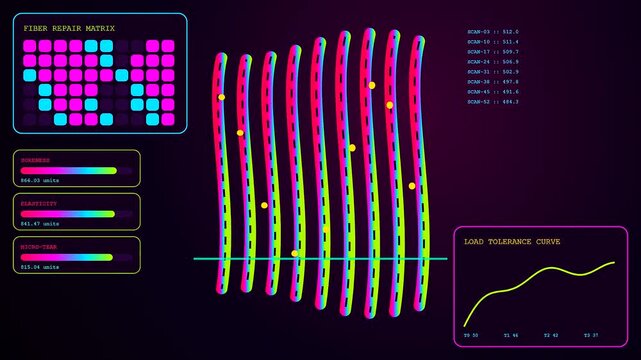Select the SCAN-17 :: 509.7 row
Image resolution: width=641 pixels, height=360 pixels.
[x=493, y=52]
